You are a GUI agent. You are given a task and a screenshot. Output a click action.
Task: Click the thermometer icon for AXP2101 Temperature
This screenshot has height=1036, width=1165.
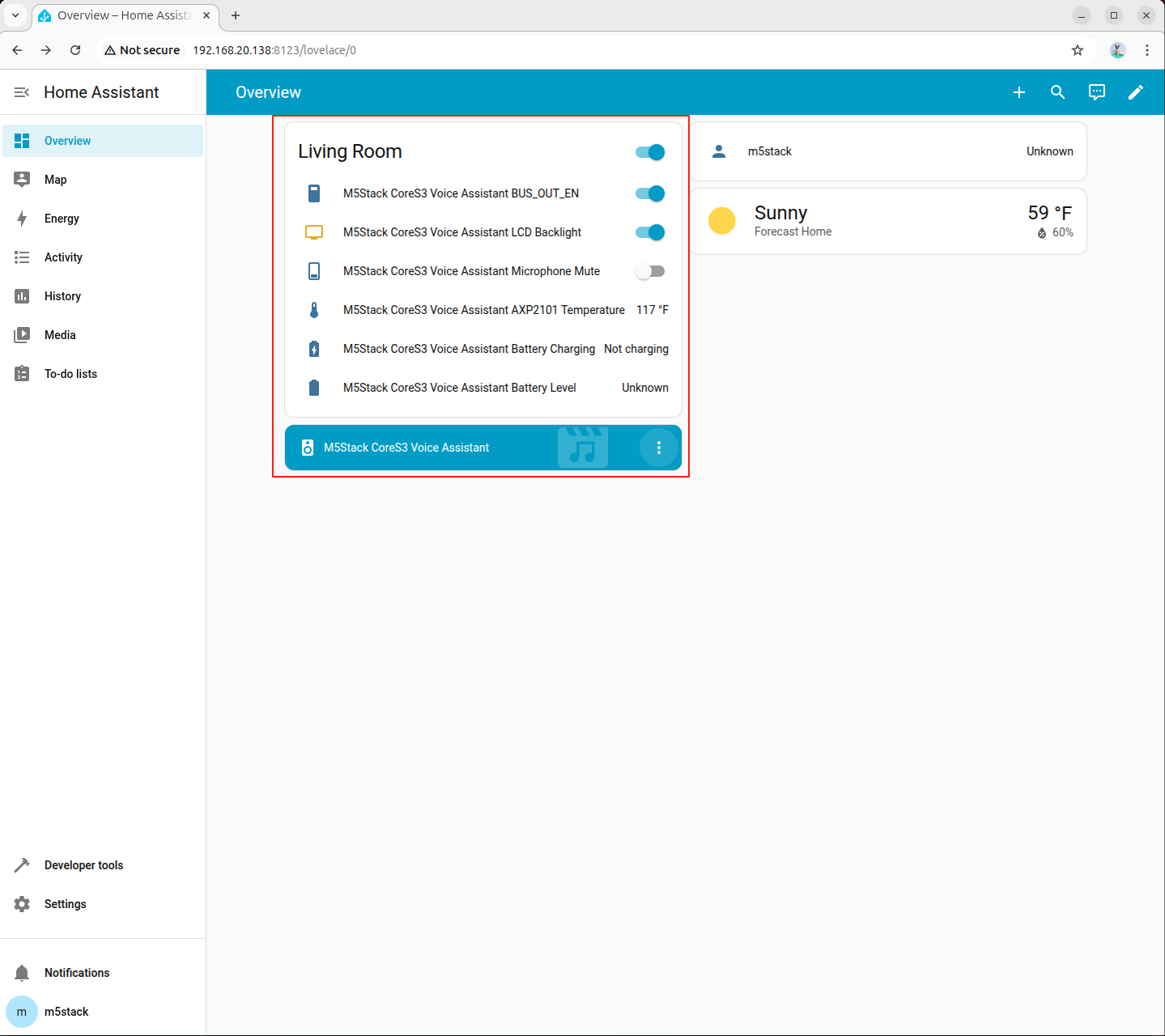[314, 310]
